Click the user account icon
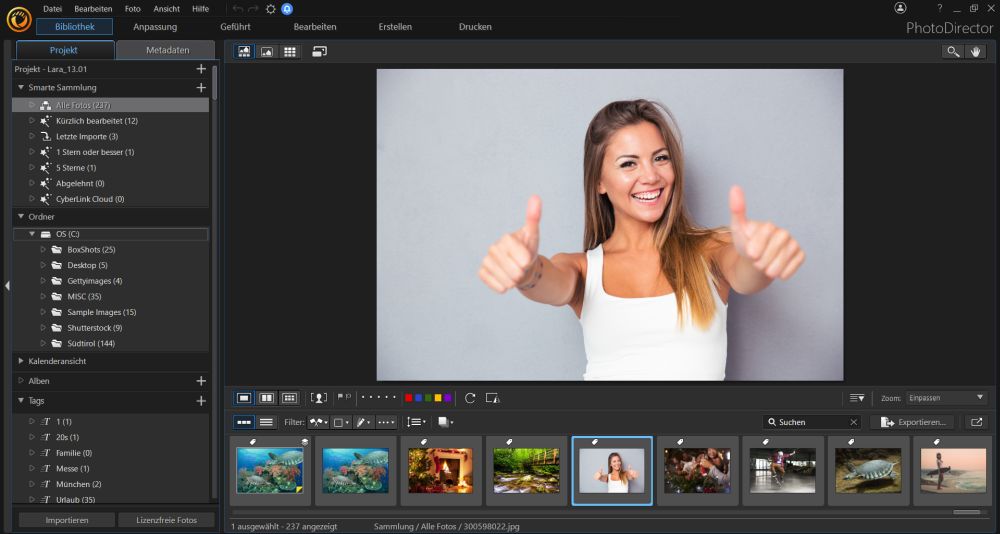Screen dimensions: 1000x534 (x=900, y=8)
